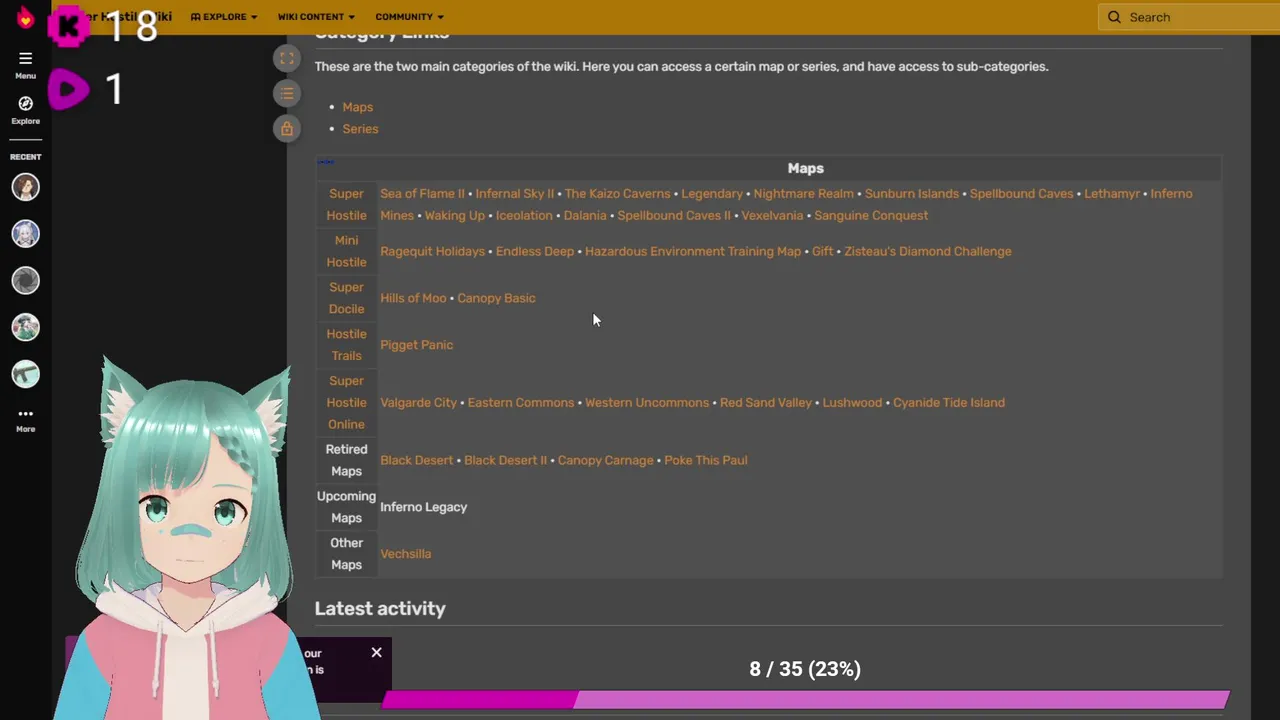Viewport: 1280px width, 720px height.
Task: Click the search magnifier icon
Action: coord(1114,17)
